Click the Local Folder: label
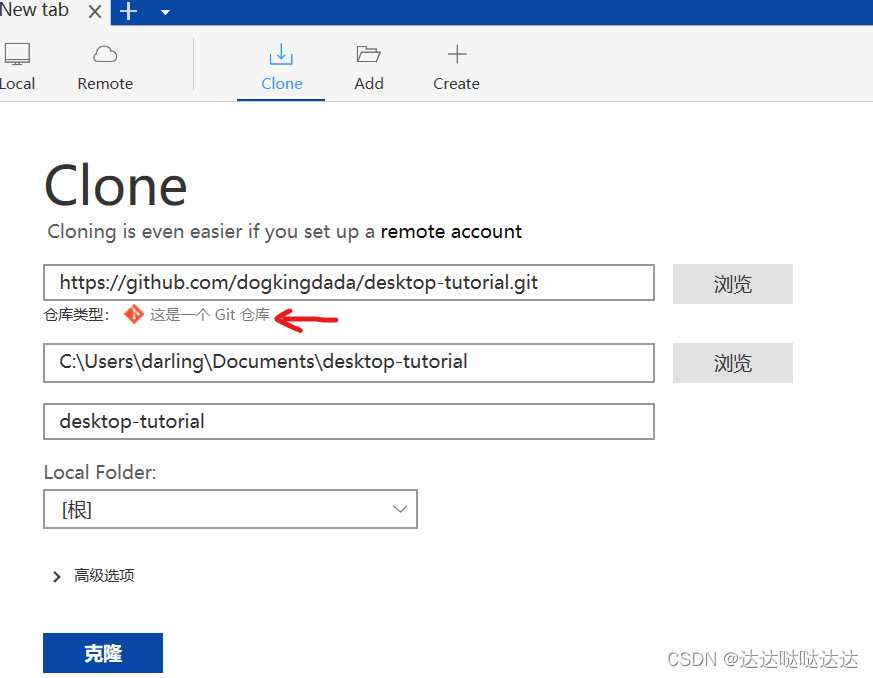 pyautogui.click(x=100, y=473)
